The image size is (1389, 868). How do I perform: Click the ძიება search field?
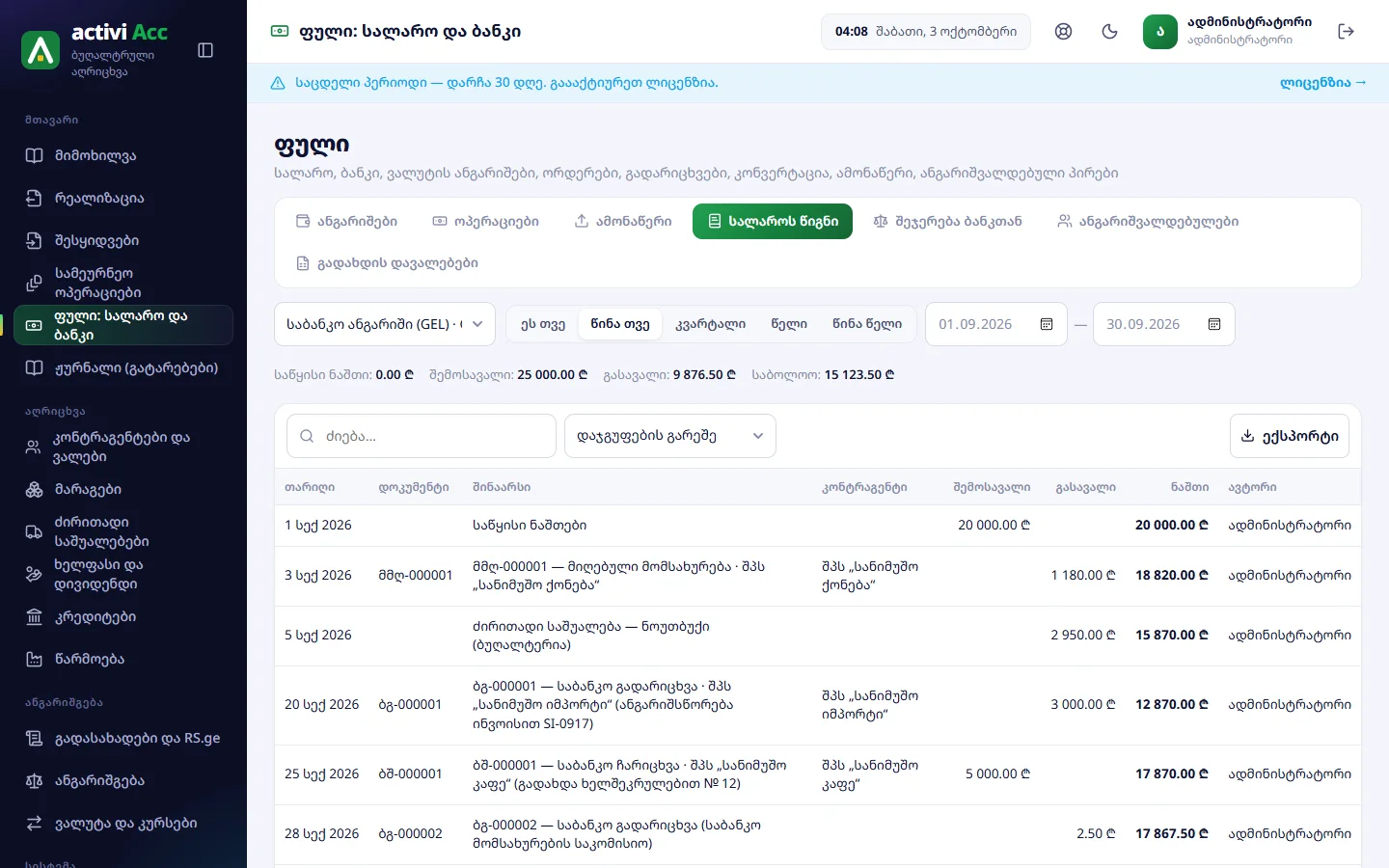(422, 436)
